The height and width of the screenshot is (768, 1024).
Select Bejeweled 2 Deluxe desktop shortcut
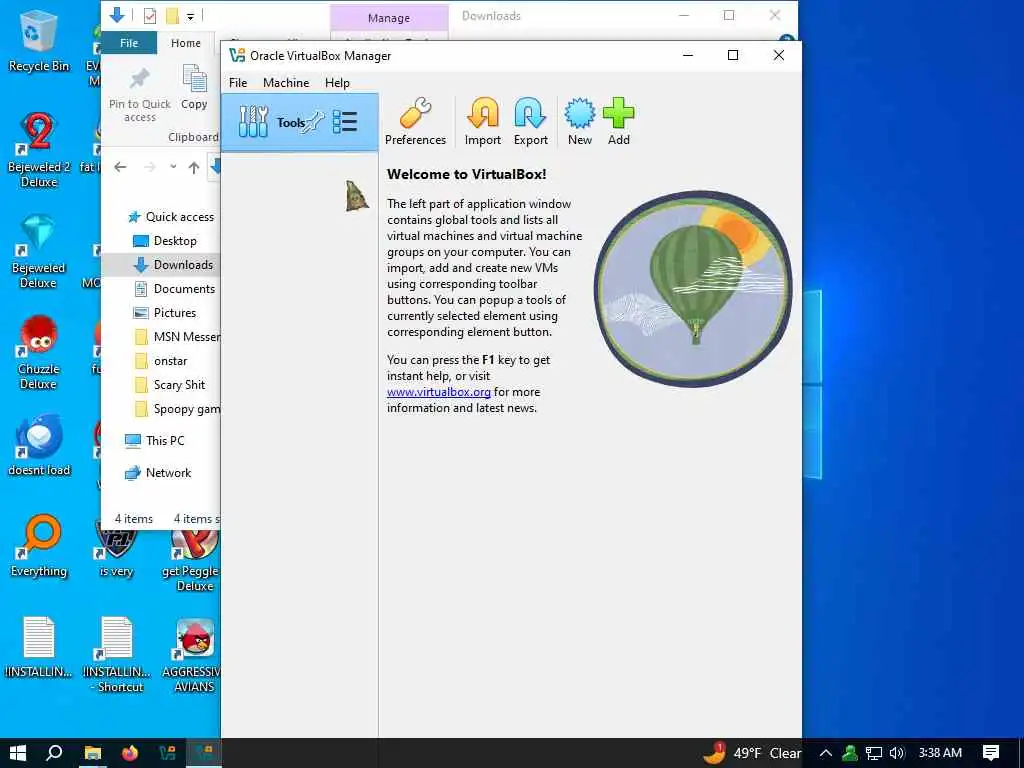[x=39, y=150]
